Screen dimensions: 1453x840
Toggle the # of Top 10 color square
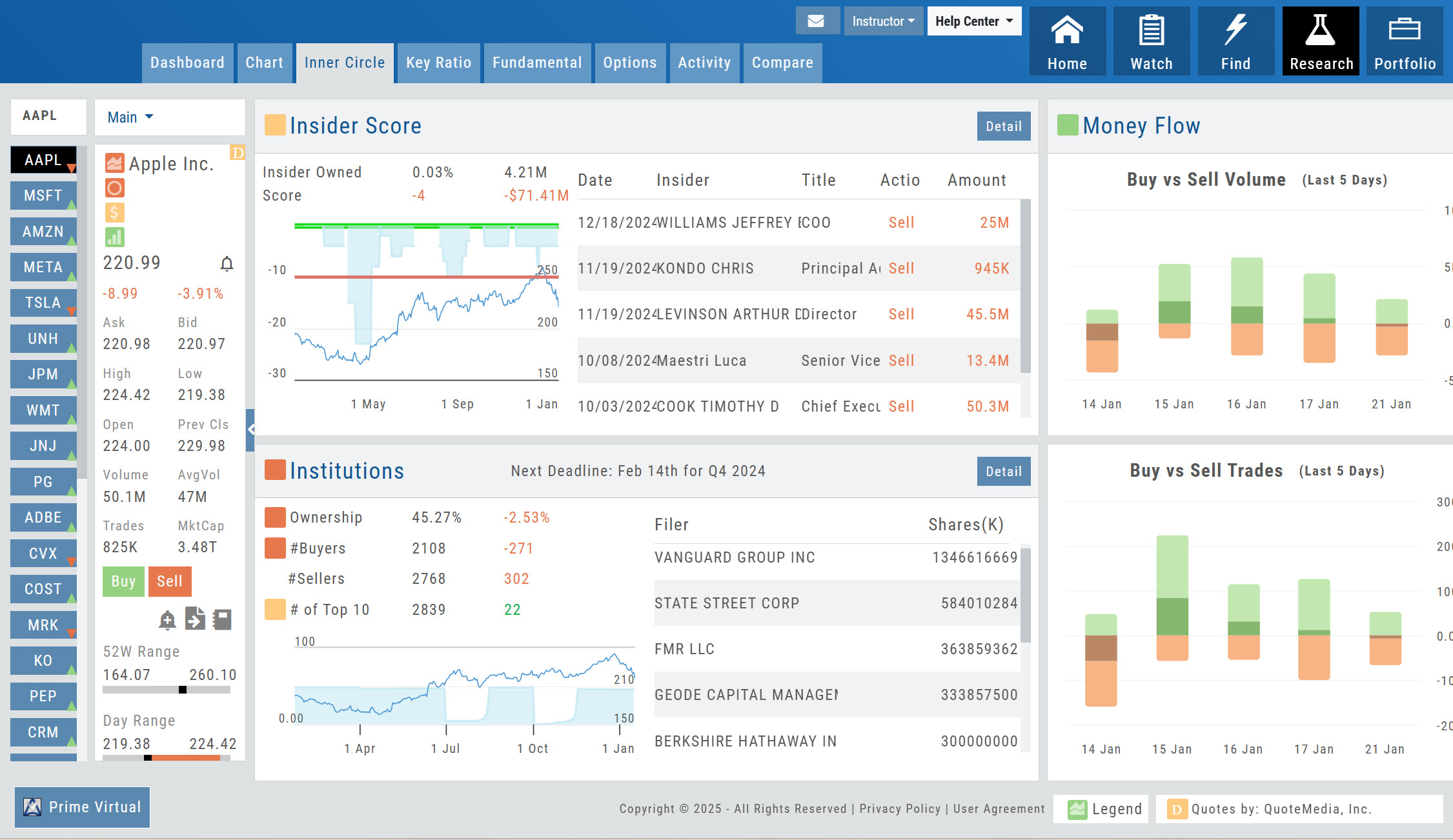pyautogui.click(x=275, y=610)
